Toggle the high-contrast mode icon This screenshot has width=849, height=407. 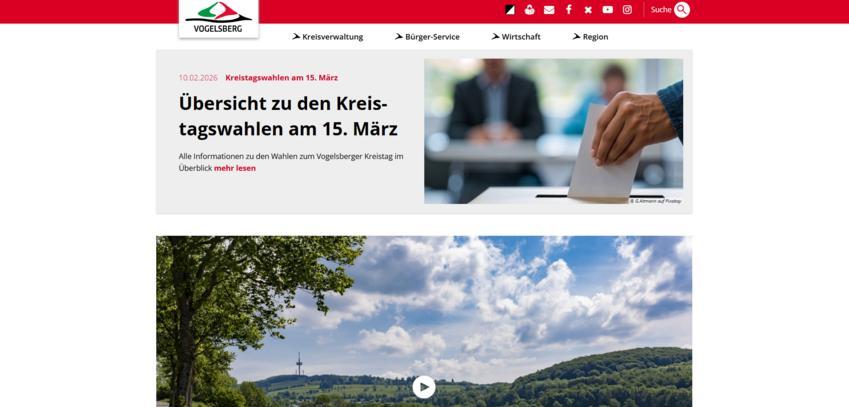pos(510,10)
